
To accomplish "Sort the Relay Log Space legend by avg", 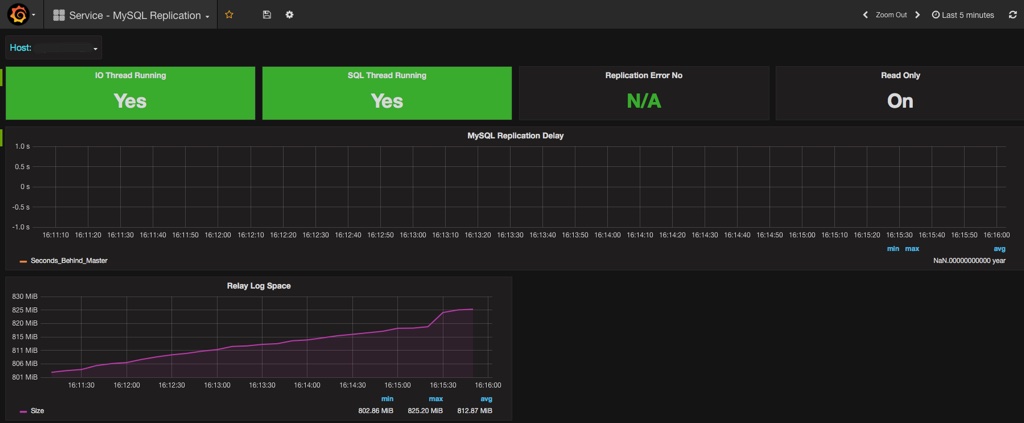I will (486, 399).
